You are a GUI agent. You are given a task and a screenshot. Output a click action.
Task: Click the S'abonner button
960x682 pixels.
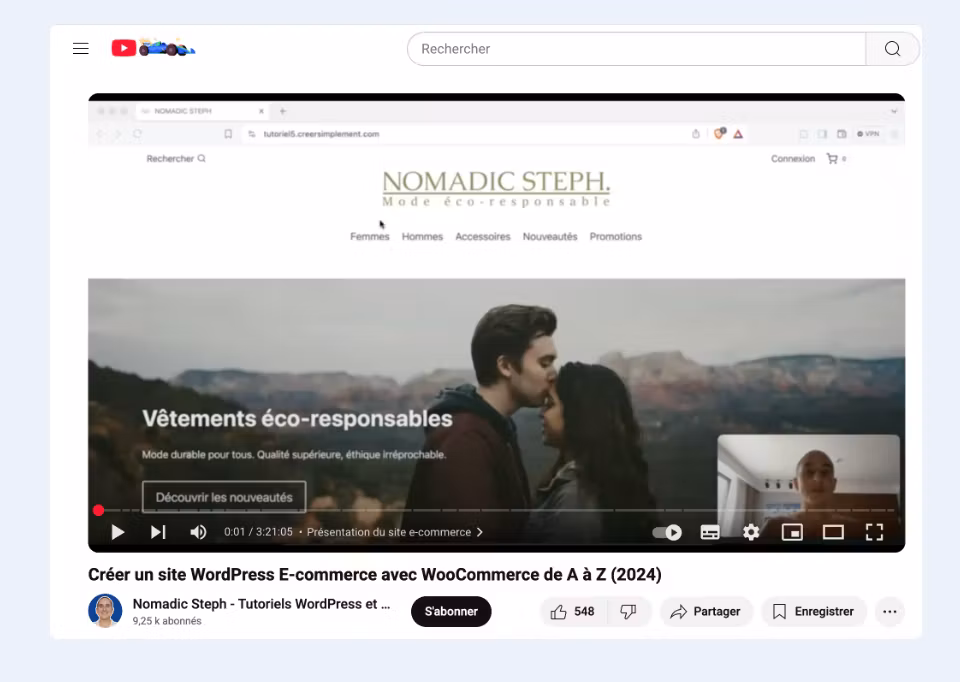[x=451, y=612]
